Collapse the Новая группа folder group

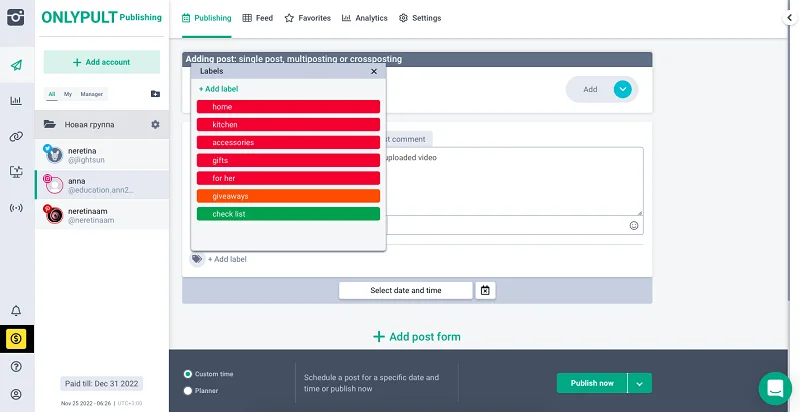(49, 125)
